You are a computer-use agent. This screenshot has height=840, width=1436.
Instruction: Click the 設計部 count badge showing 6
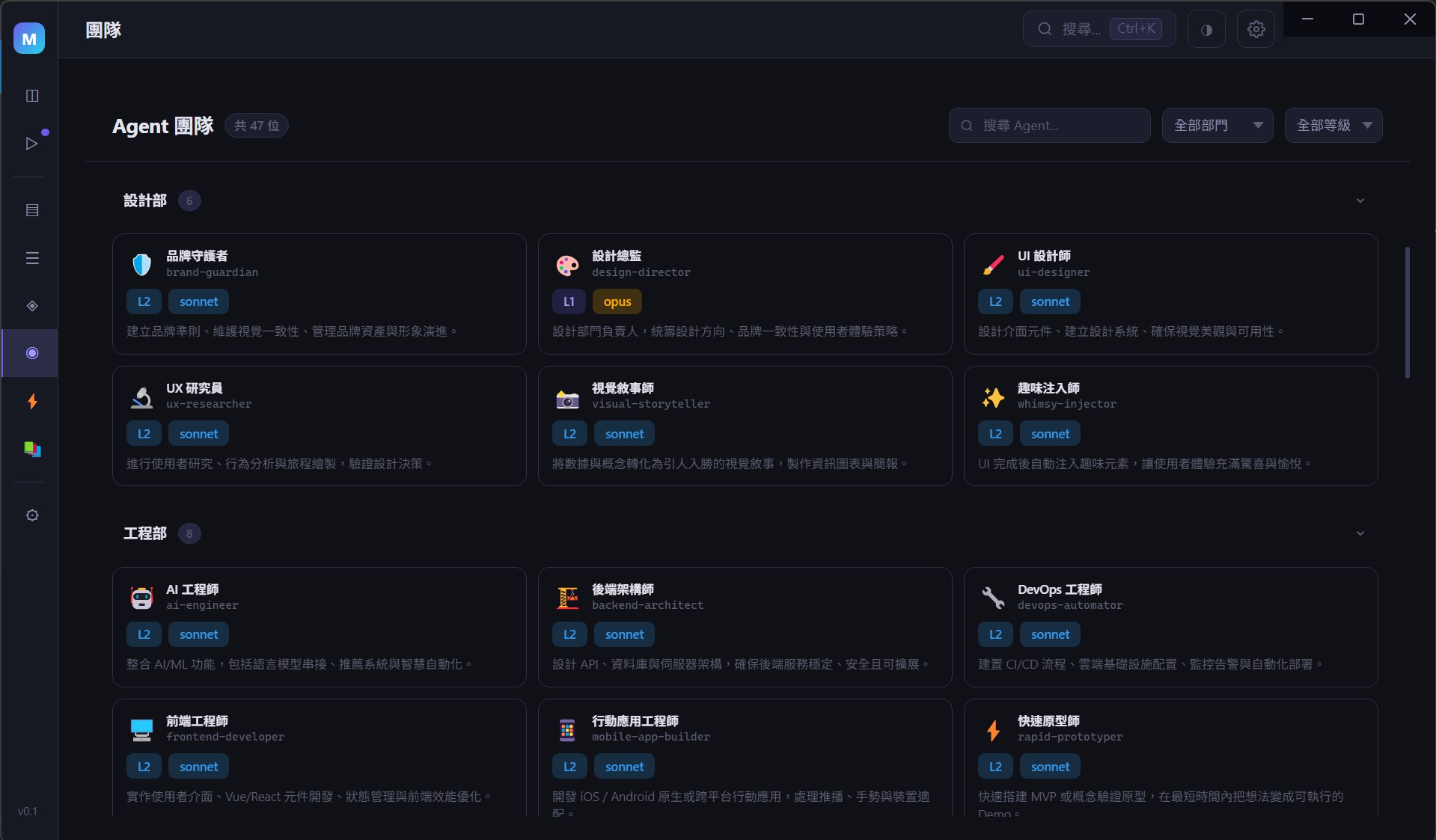pyautogui.click(x=189, y=200)
